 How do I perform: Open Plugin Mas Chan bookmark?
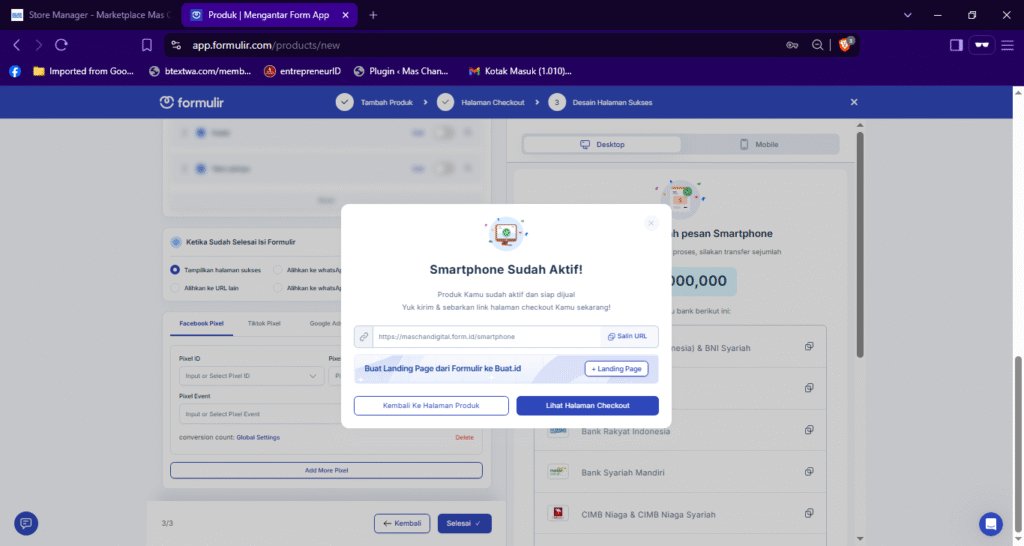(x=401, y=71)
